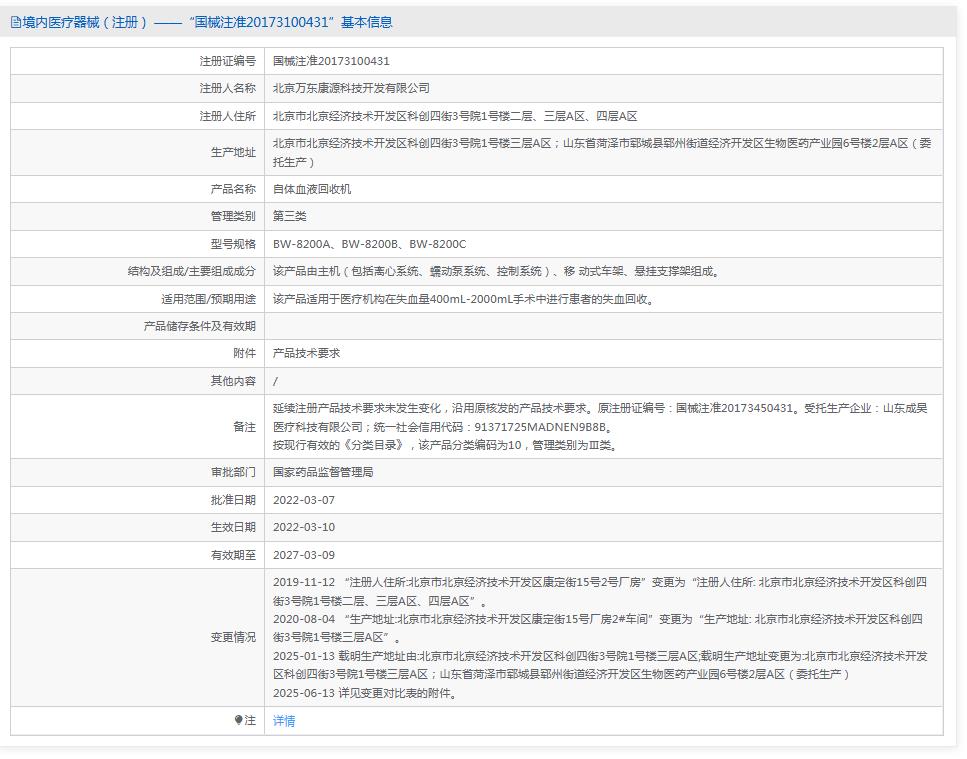Select registration number 国械注准20173100431 value cell

click(x=331, y=61)
